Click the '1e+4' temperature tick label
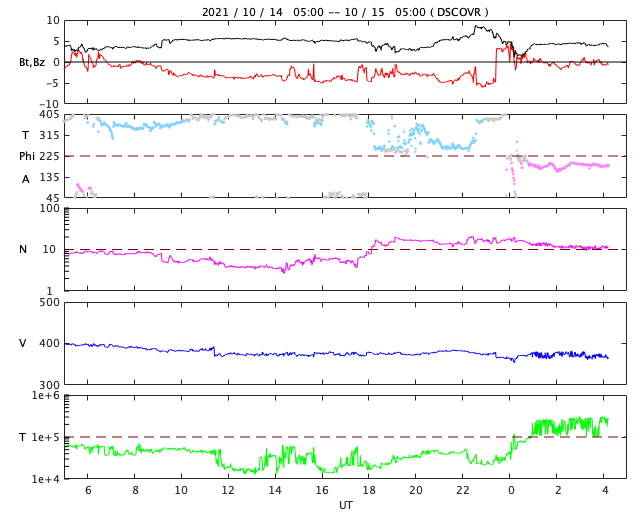640x512 pixels. [x=46, y=479]
